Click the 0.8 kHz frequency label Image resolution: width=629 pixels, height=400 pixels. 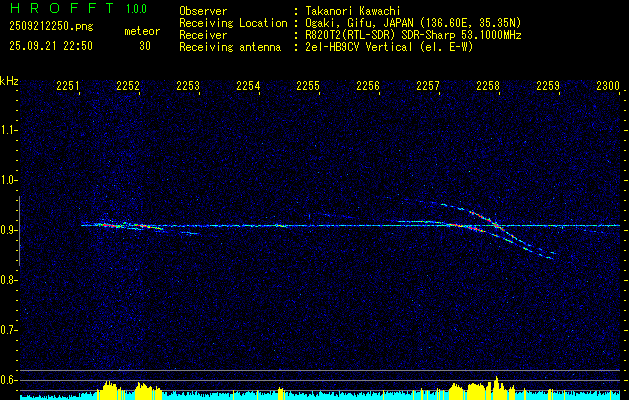pos(8,280)
